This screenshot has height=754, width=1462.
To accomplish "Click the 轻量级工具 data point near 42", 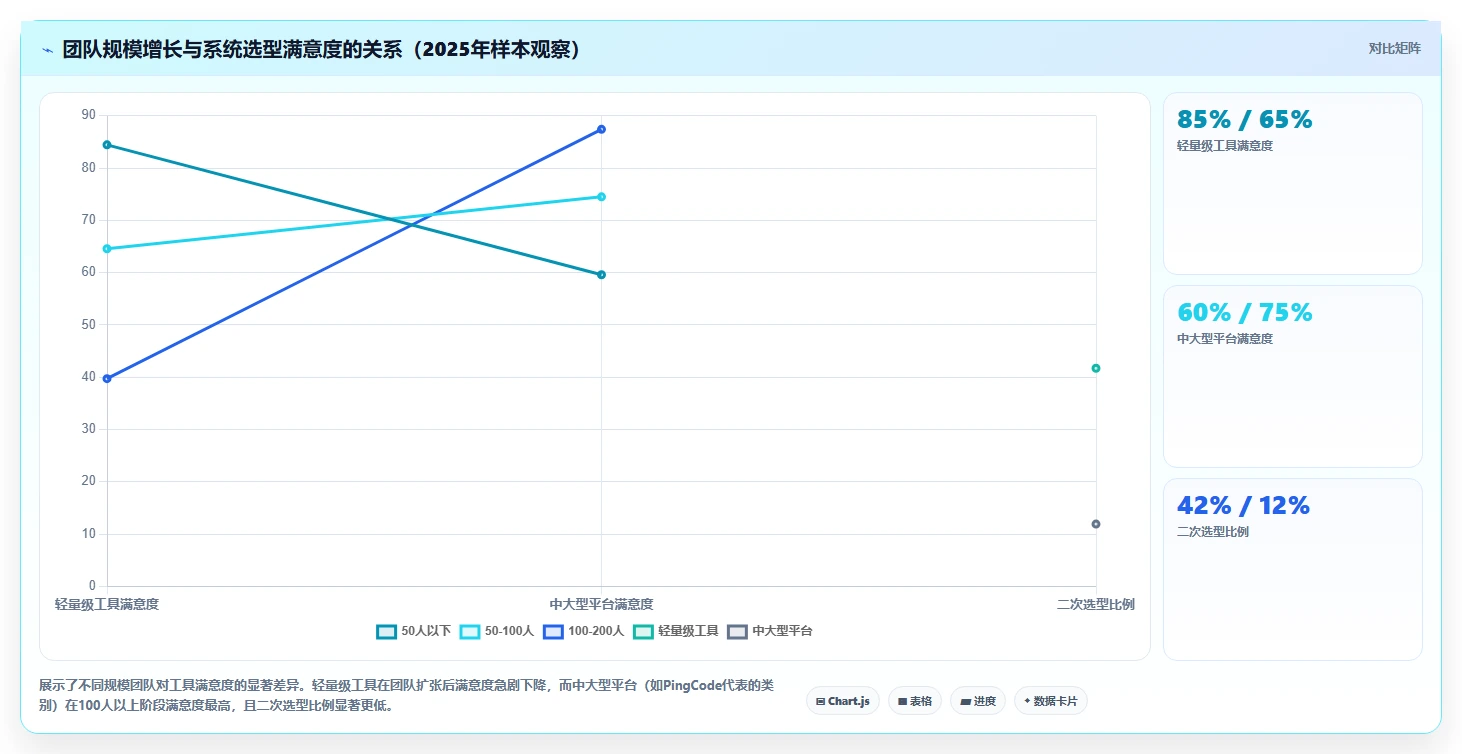I will click(x=1096, y=368).
